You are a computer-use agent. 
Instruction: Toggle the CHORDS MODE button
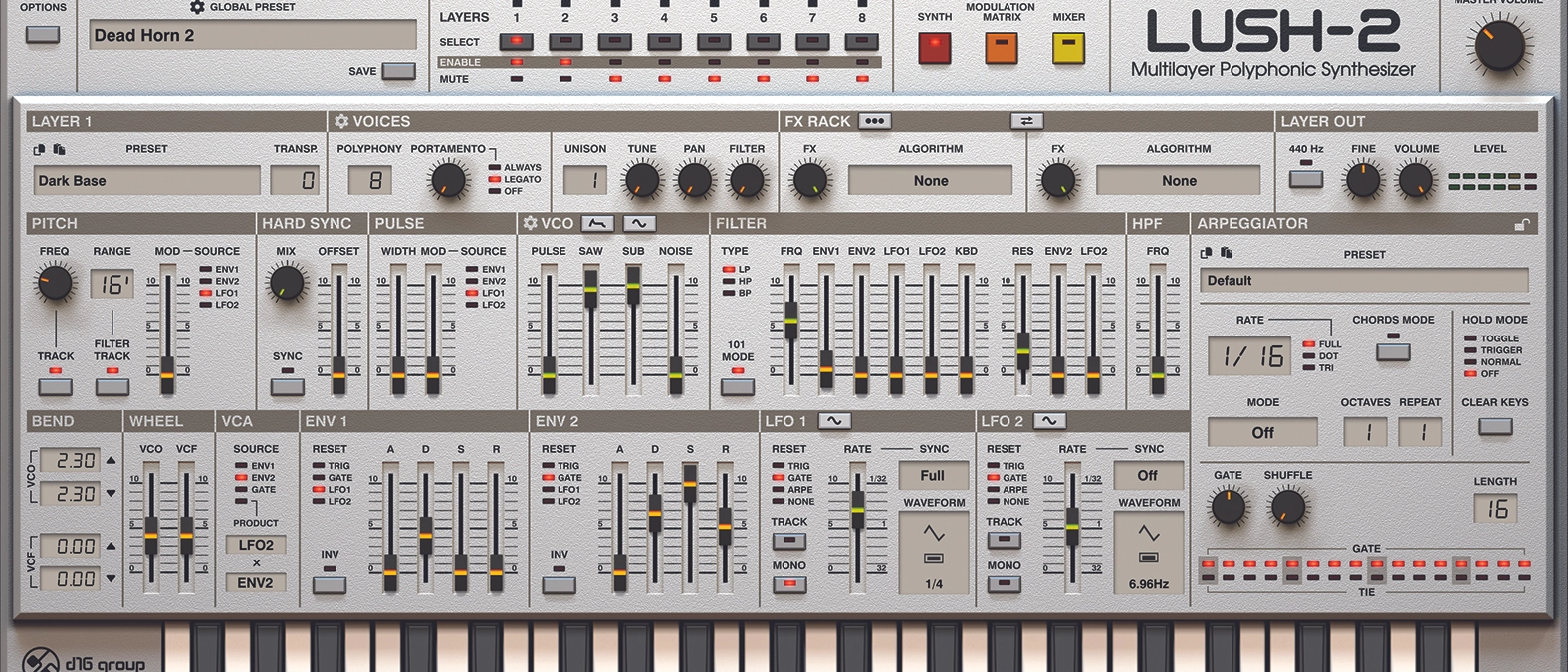[x=1393, y=351]
